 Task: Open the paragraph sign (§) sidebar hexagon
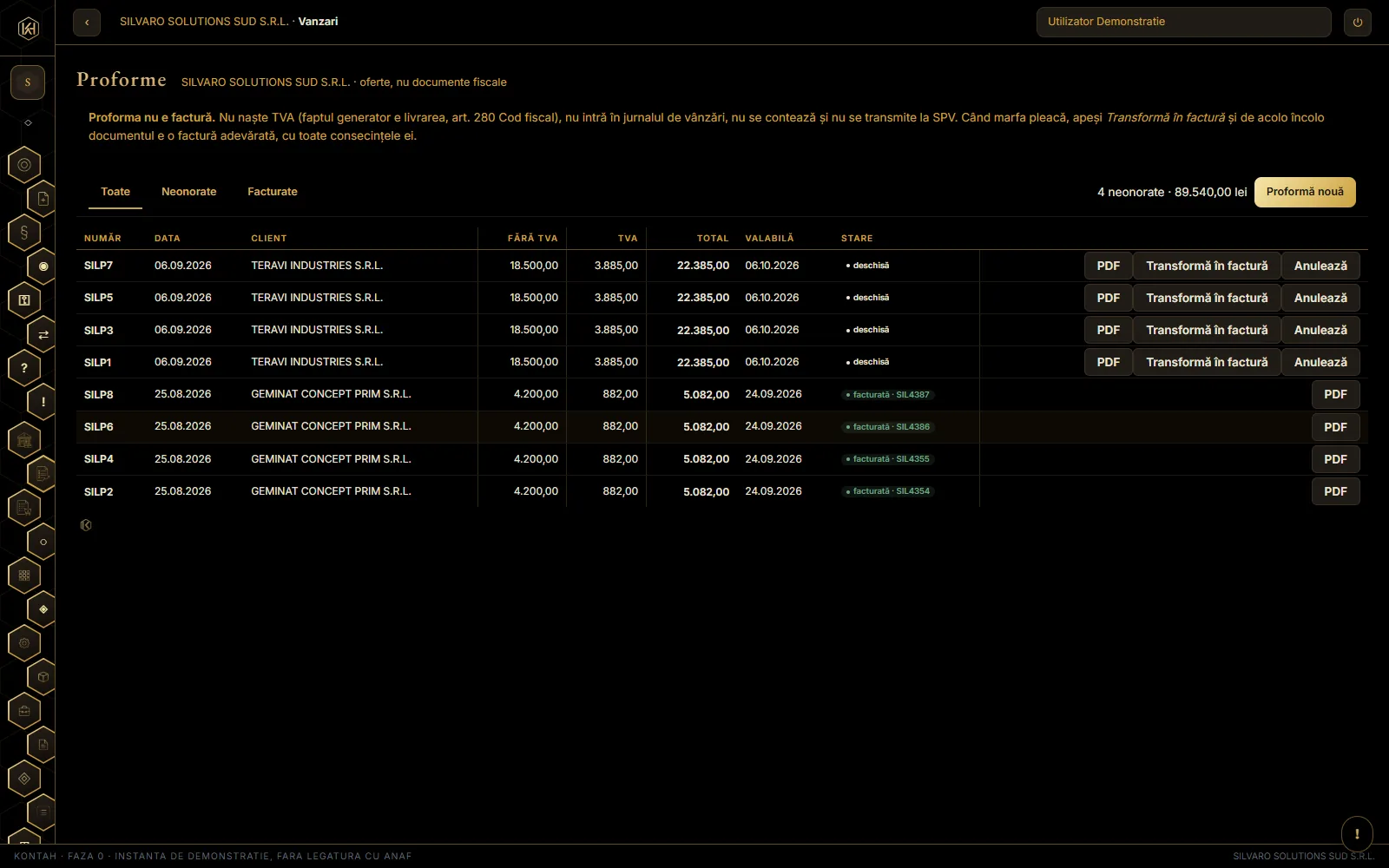point(24,233)
